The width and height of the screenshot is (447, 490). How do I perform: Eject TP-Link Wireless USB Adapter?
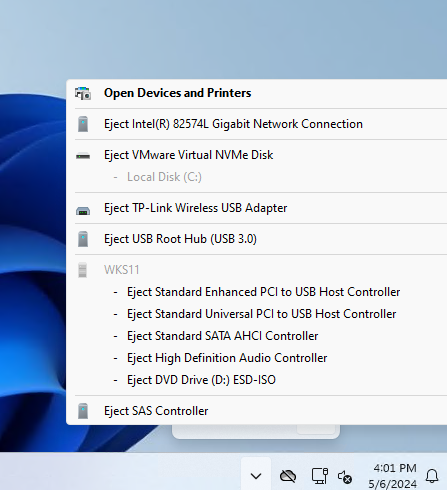point(195,208)
